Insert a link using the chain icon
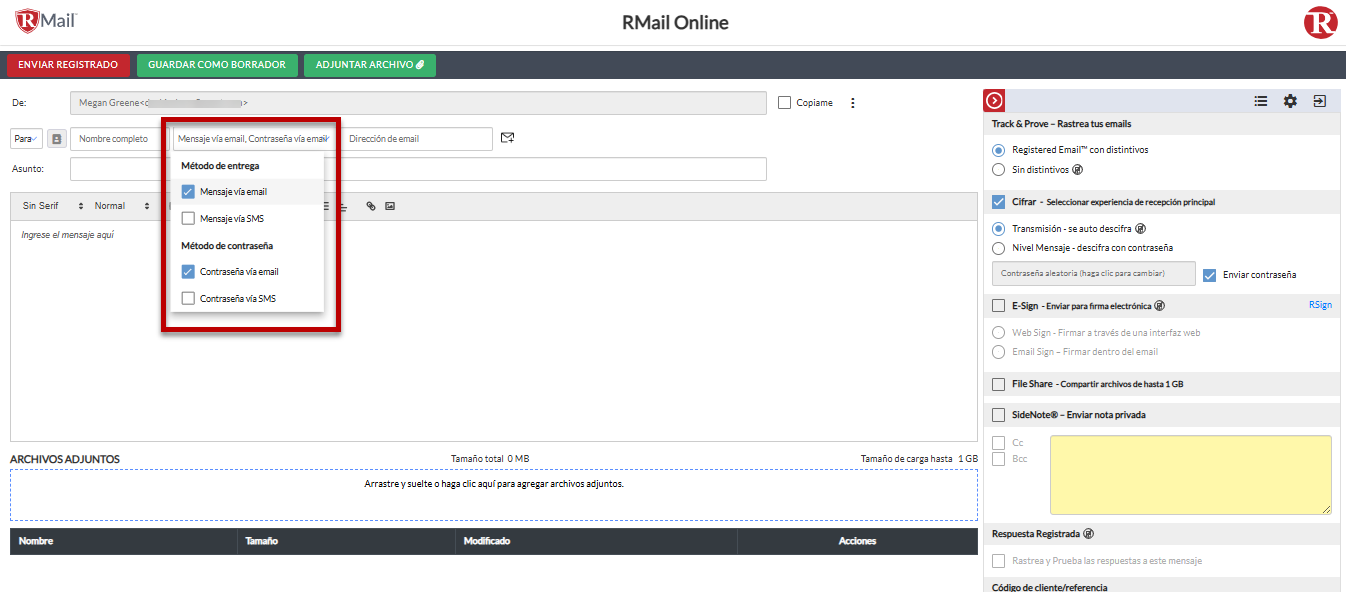 (x=370, y=206)
